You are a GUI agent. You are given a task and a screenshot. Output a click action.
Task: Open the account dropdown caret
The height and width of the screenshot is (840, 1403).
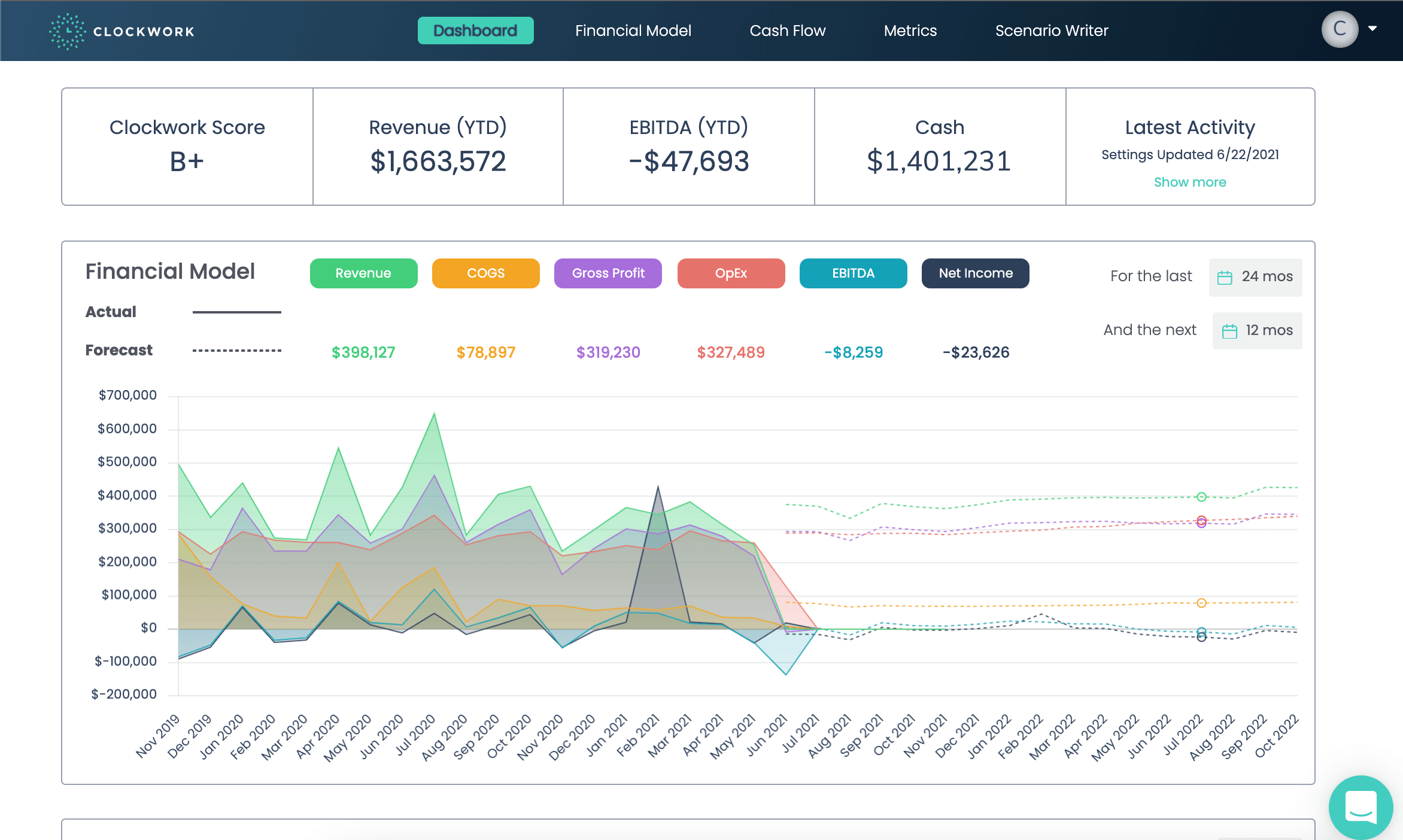(1372, 28)
